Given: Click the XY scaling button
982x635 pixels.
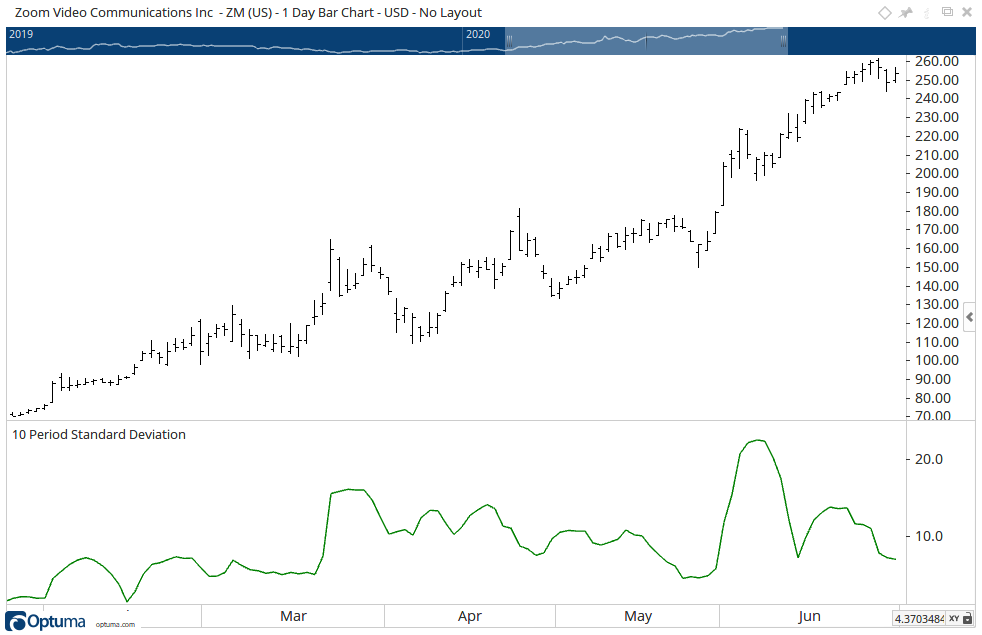Looking at the screenshot, I should pyautogui.click(x=954, y=619).
